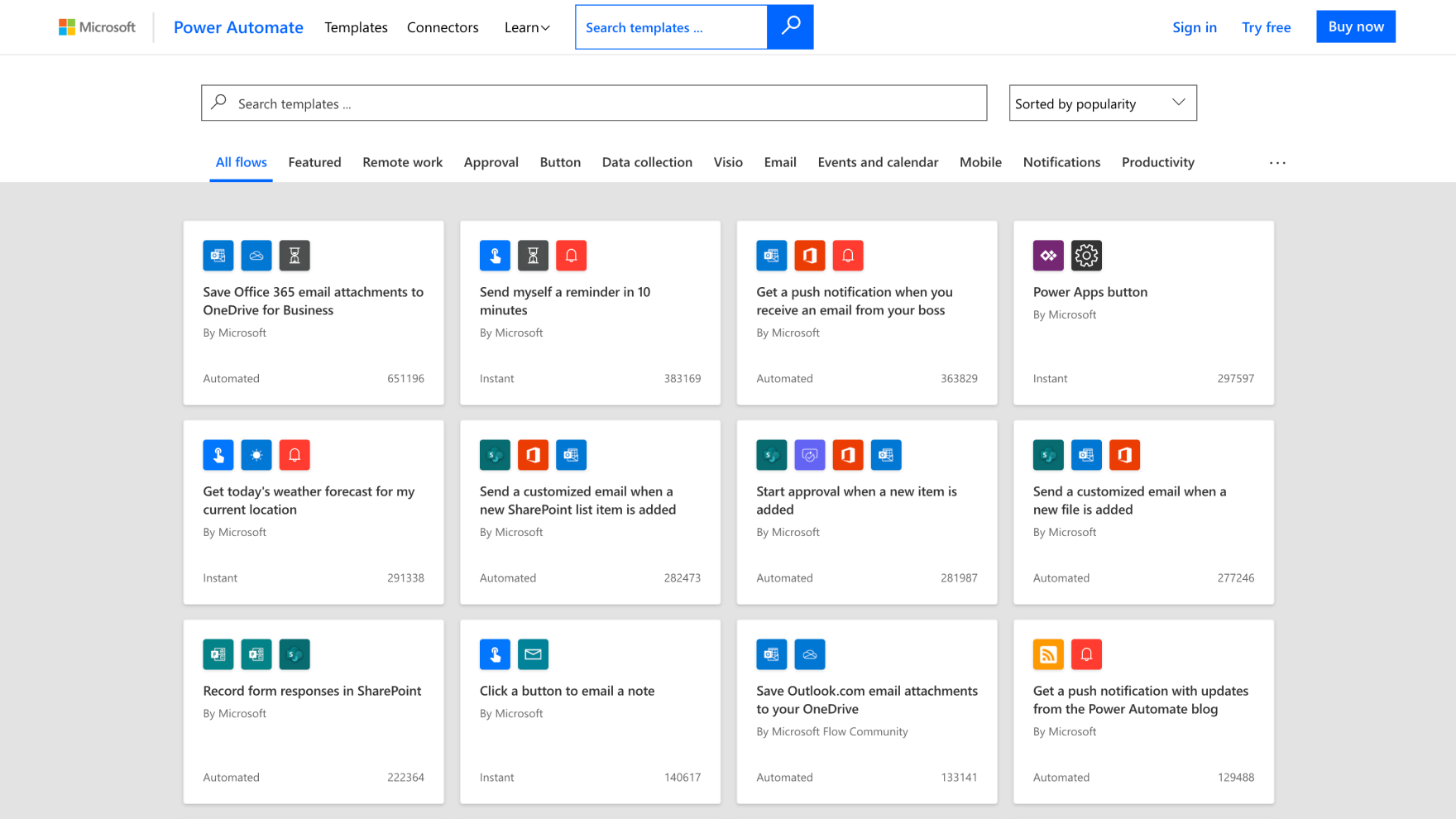Click the Power Apps purple icon
The height and width of the screenshot is (819, 1456).
click(x=1048, y=256)
